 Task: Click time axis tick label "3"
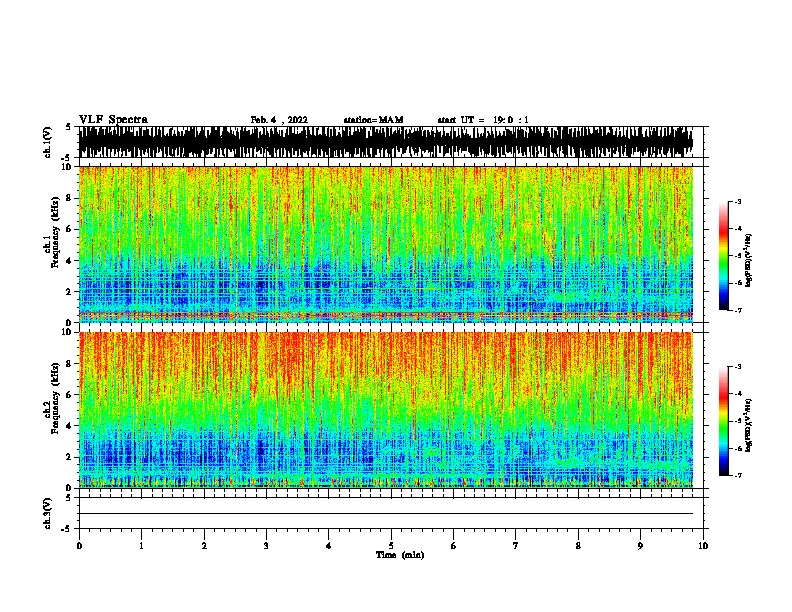point(266,546)
